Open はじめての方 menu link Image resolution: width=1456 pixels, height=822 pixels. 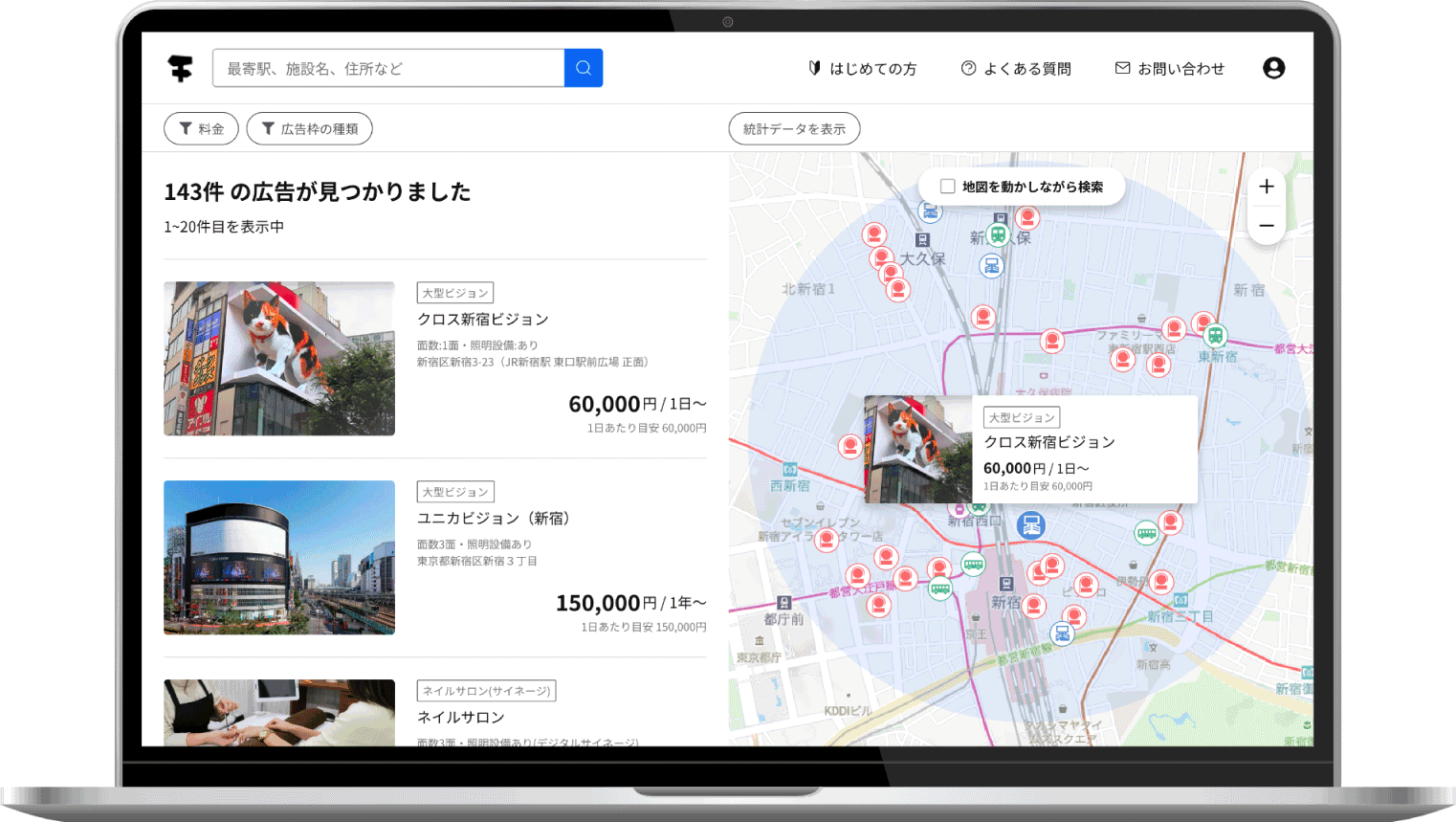(x=862, y=69)
